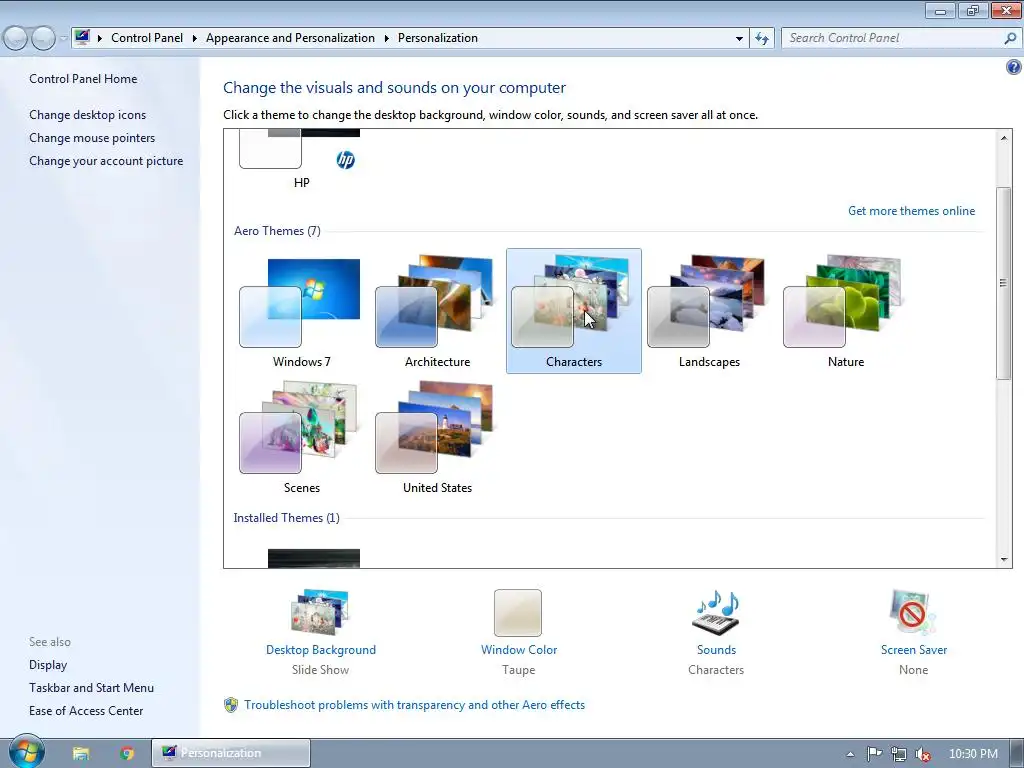Click the help question mark icon

(1014, 67)
